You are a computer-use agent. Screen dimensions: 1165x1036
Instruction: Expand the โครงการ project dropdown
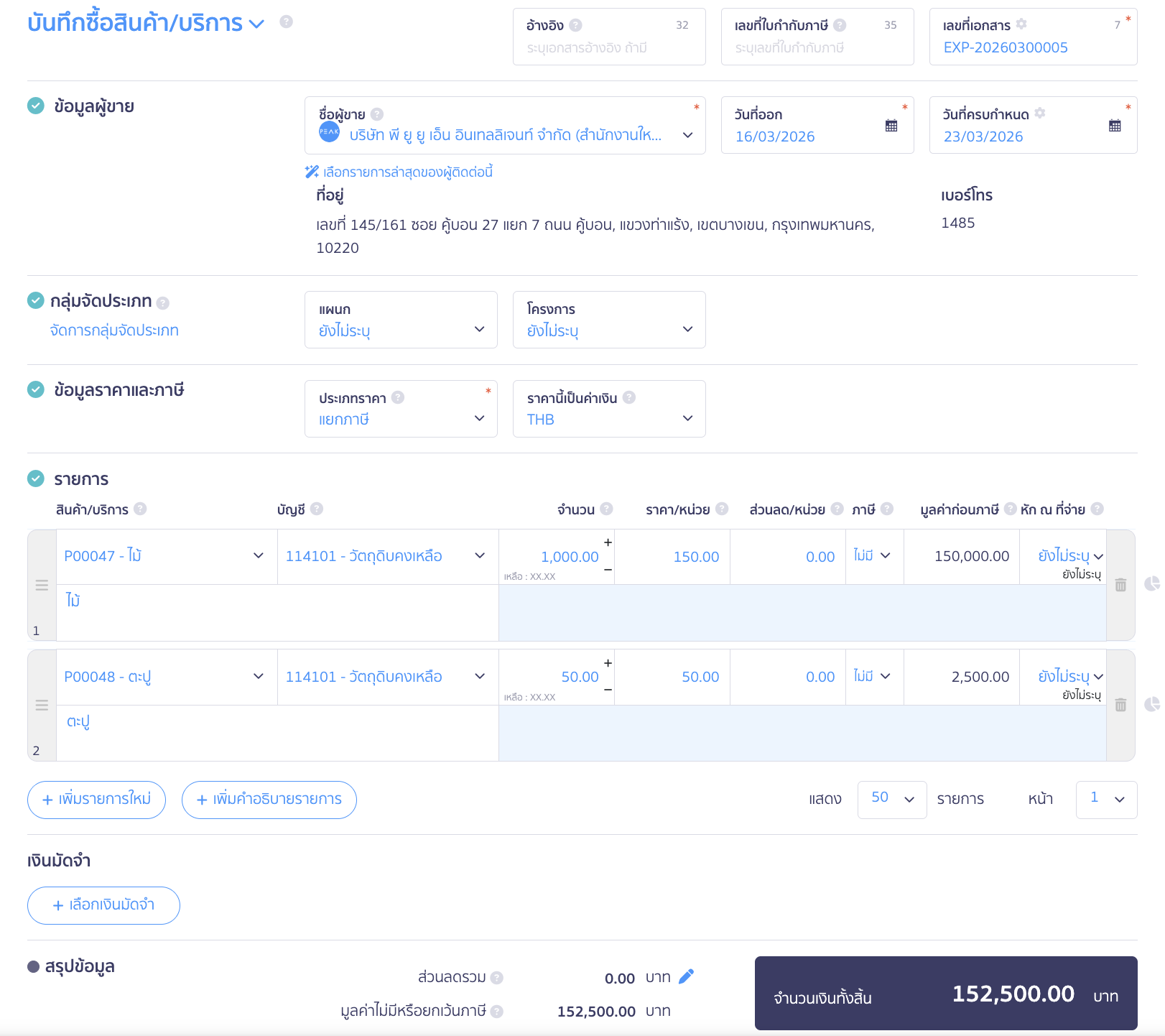[609, 320]
